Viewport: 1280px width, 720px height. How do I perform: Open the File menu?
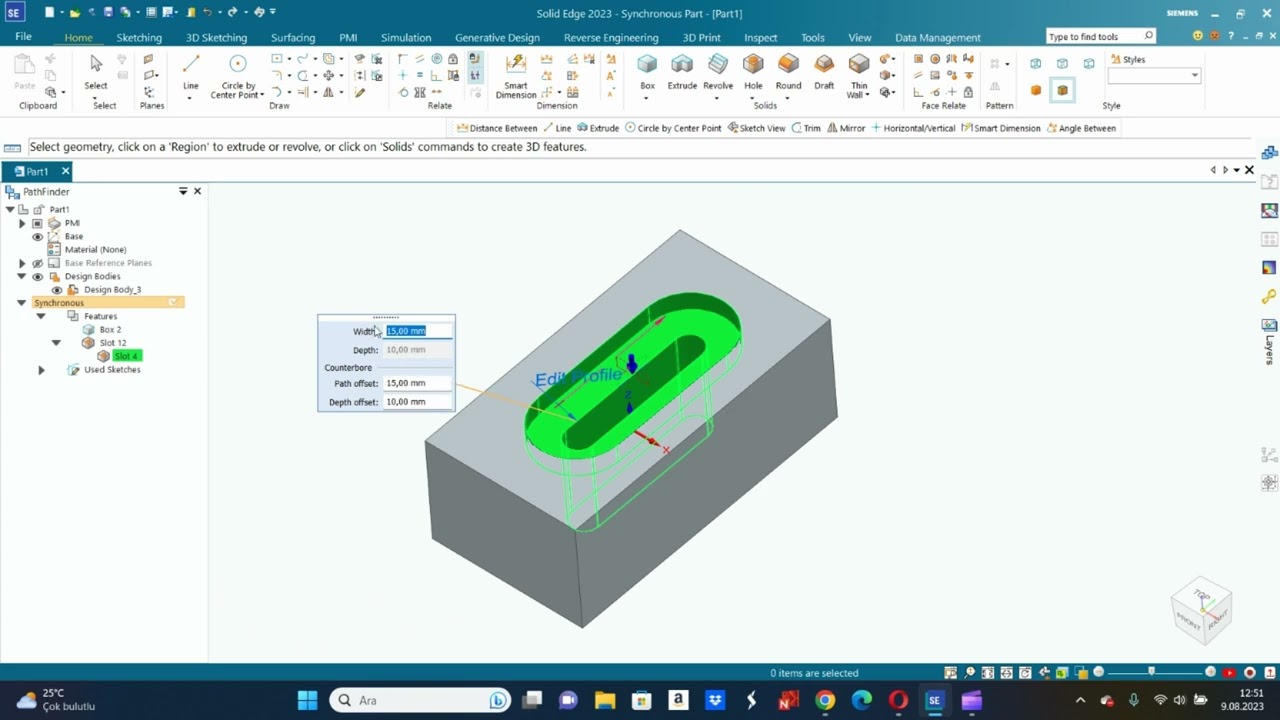click(23, 37)
